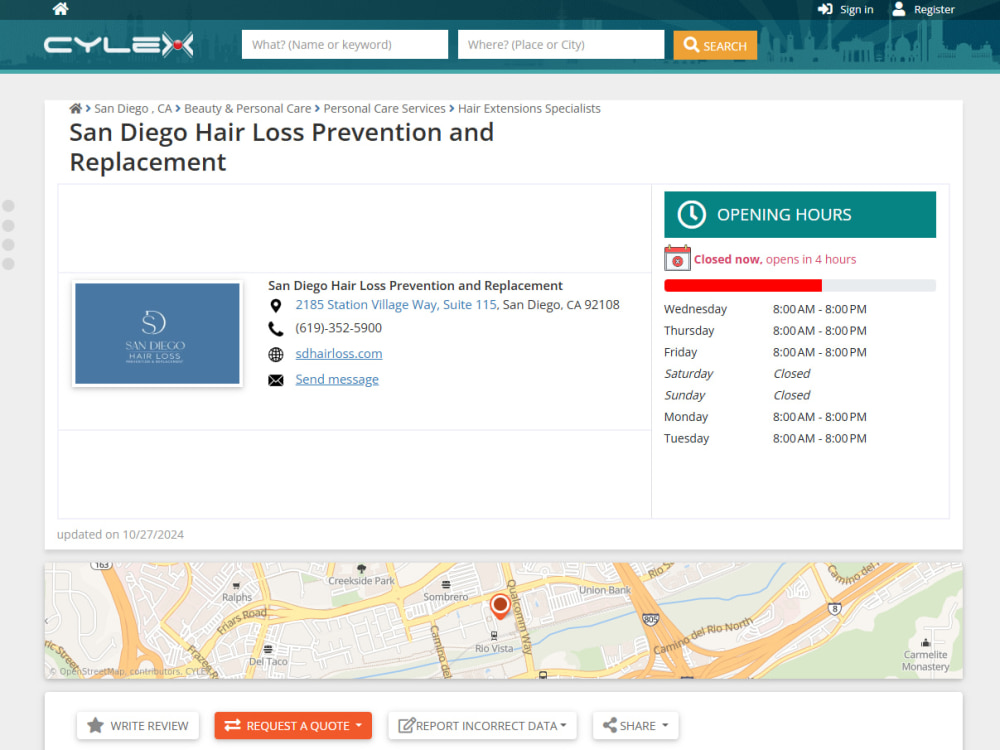Select the address location pin icon

(276, 305)
